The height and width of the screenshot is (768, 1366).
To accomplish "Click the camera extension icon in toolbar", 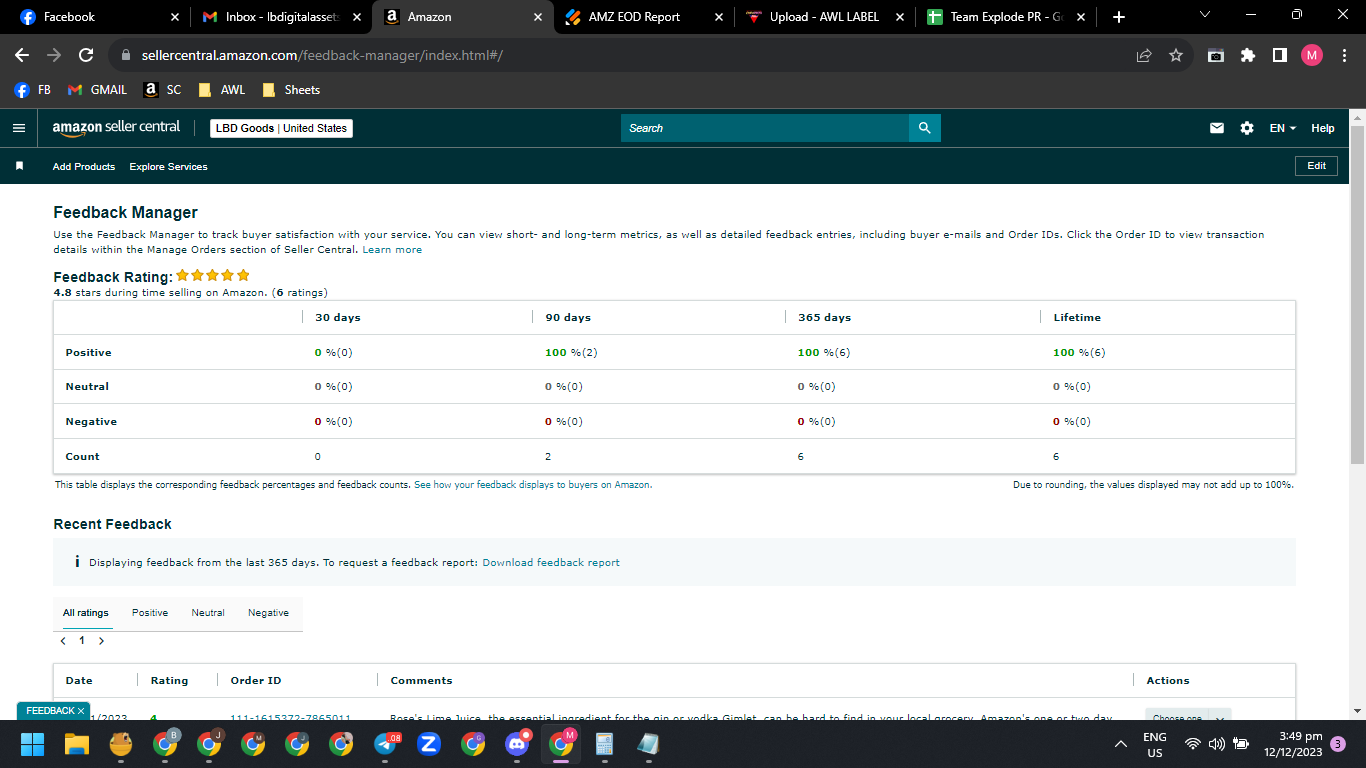I will point(1216,56).
